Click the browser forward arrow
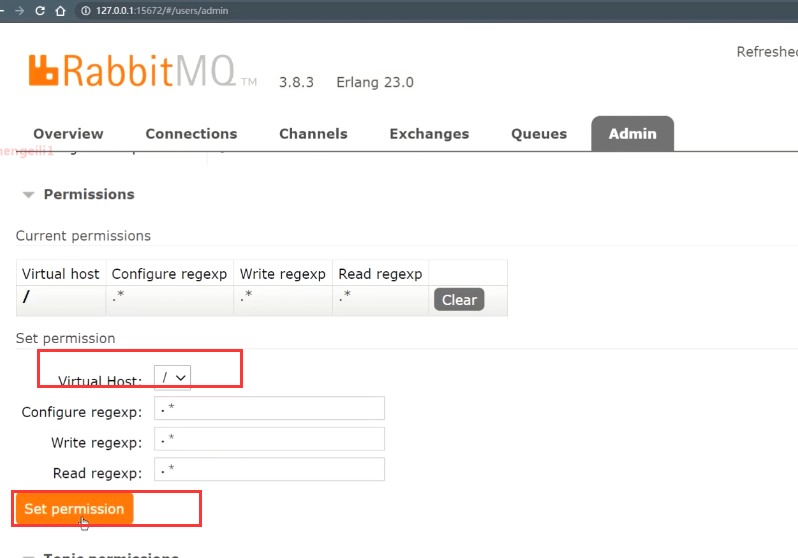 tap(19, 11)
